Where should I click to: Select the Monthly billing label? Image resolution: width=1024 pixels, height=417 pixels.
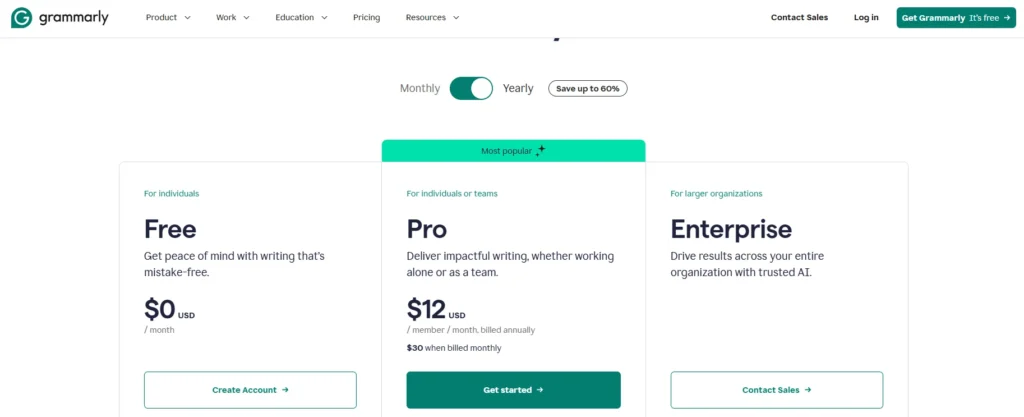click(420, 88)
